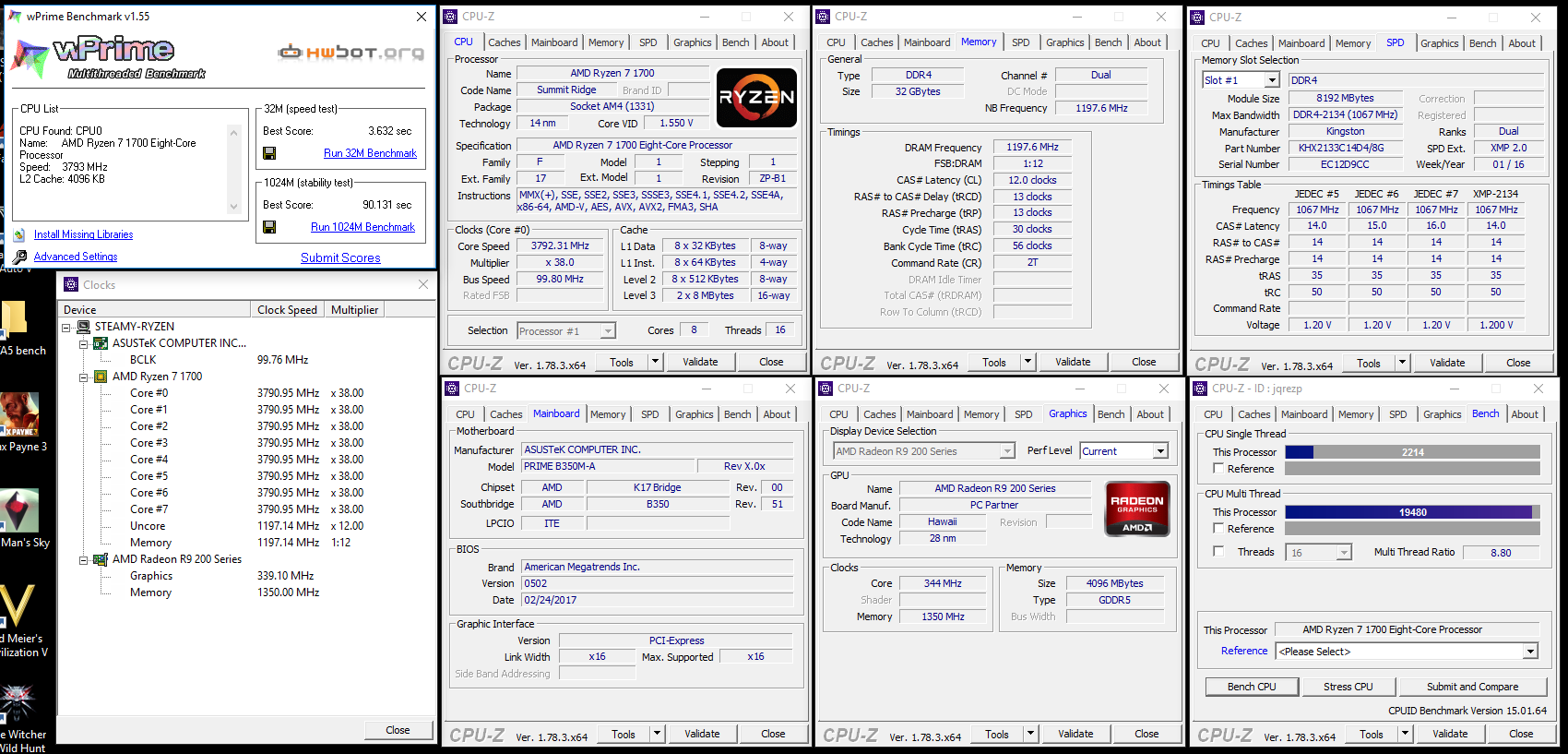Open Tools dropdown arrow in CPU-Z Bench window
The image size is (1568, 754).
tap(1404, 734)
